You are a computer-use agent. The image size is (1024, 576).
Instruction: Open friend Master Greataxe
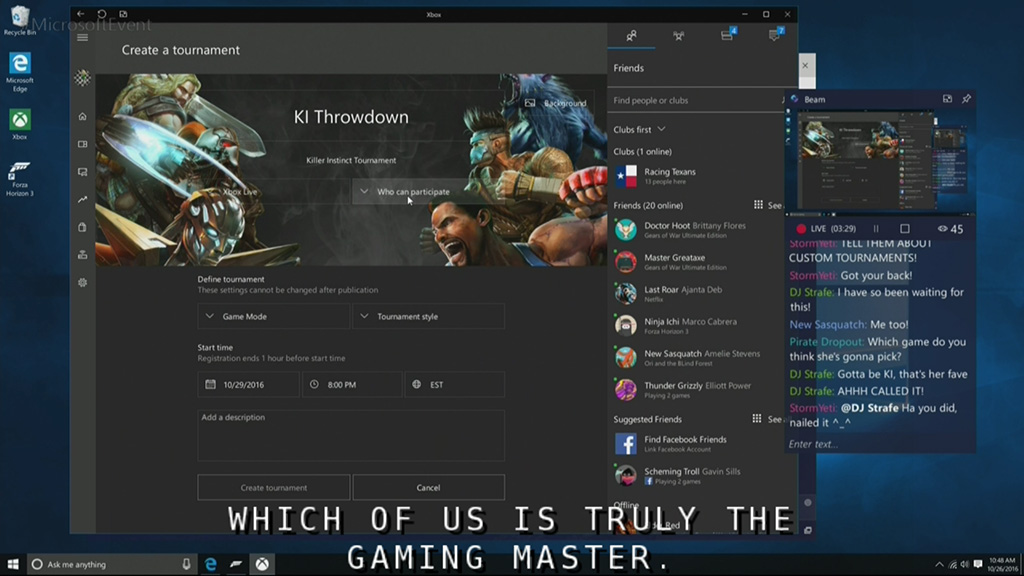pyautogui.click(x=696, y=262)
